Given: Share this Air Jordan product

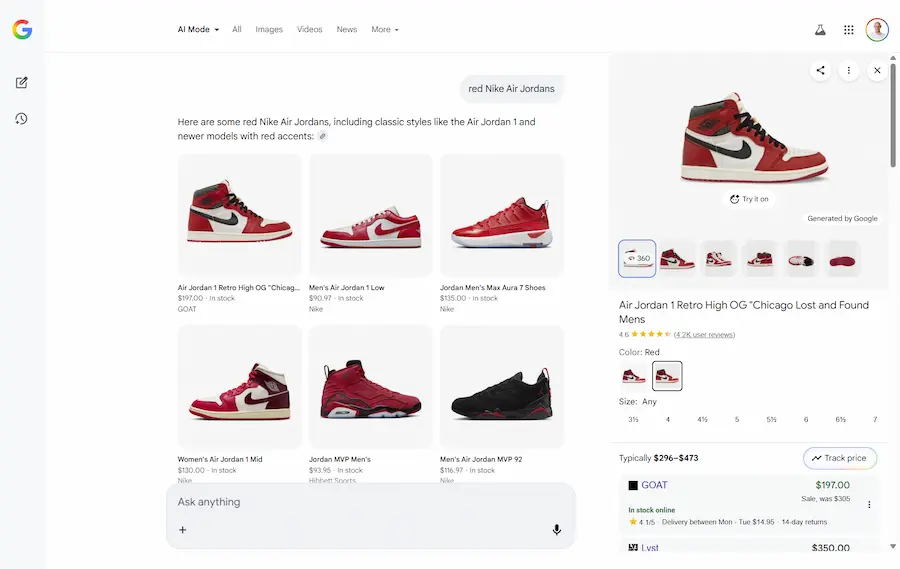Looking at the screenshot, I should click(820, 70).
